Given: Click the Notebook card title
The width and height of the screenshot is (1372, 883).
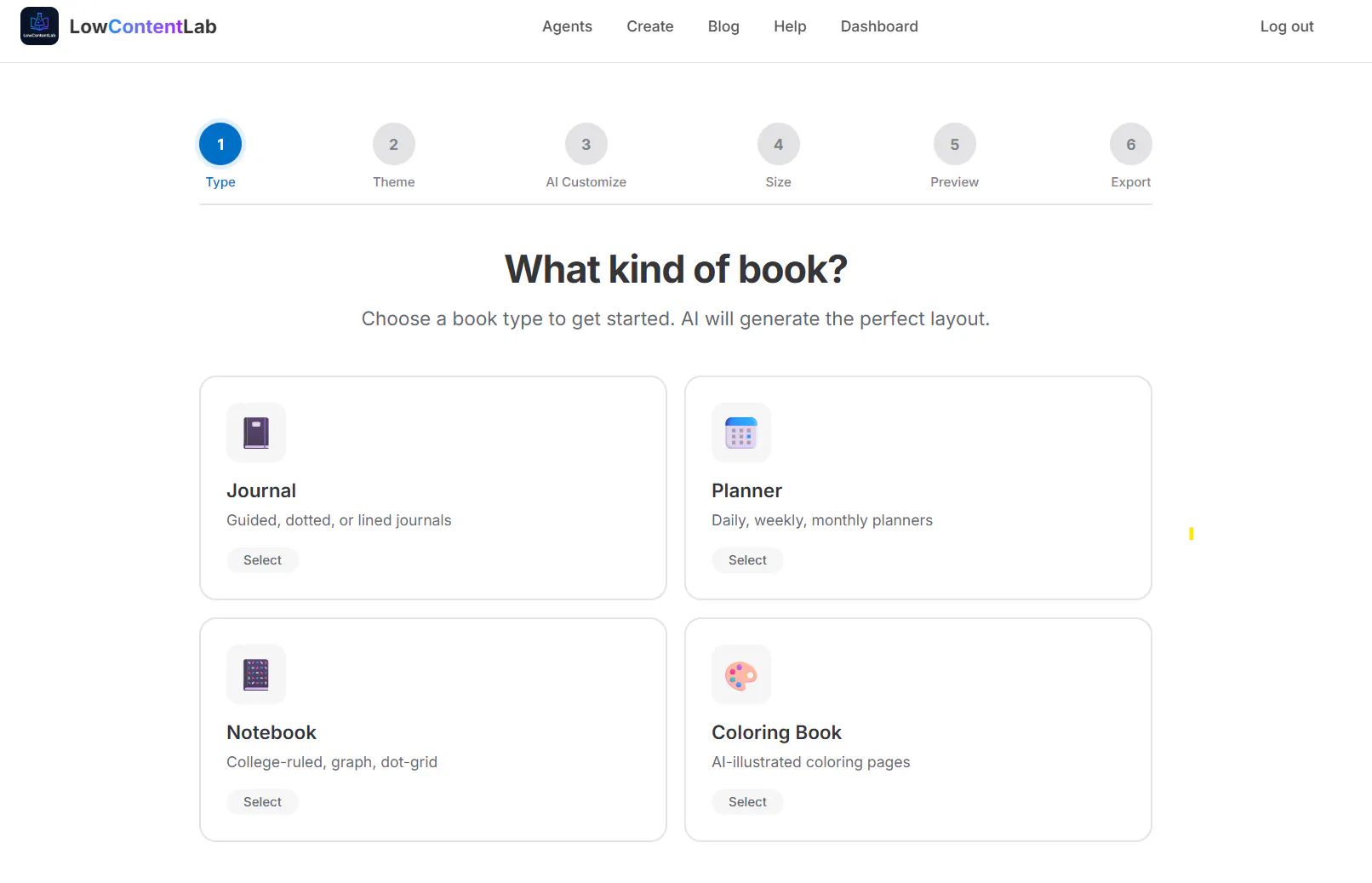Looking at the screenshot, I should click(x=272, y=732).
